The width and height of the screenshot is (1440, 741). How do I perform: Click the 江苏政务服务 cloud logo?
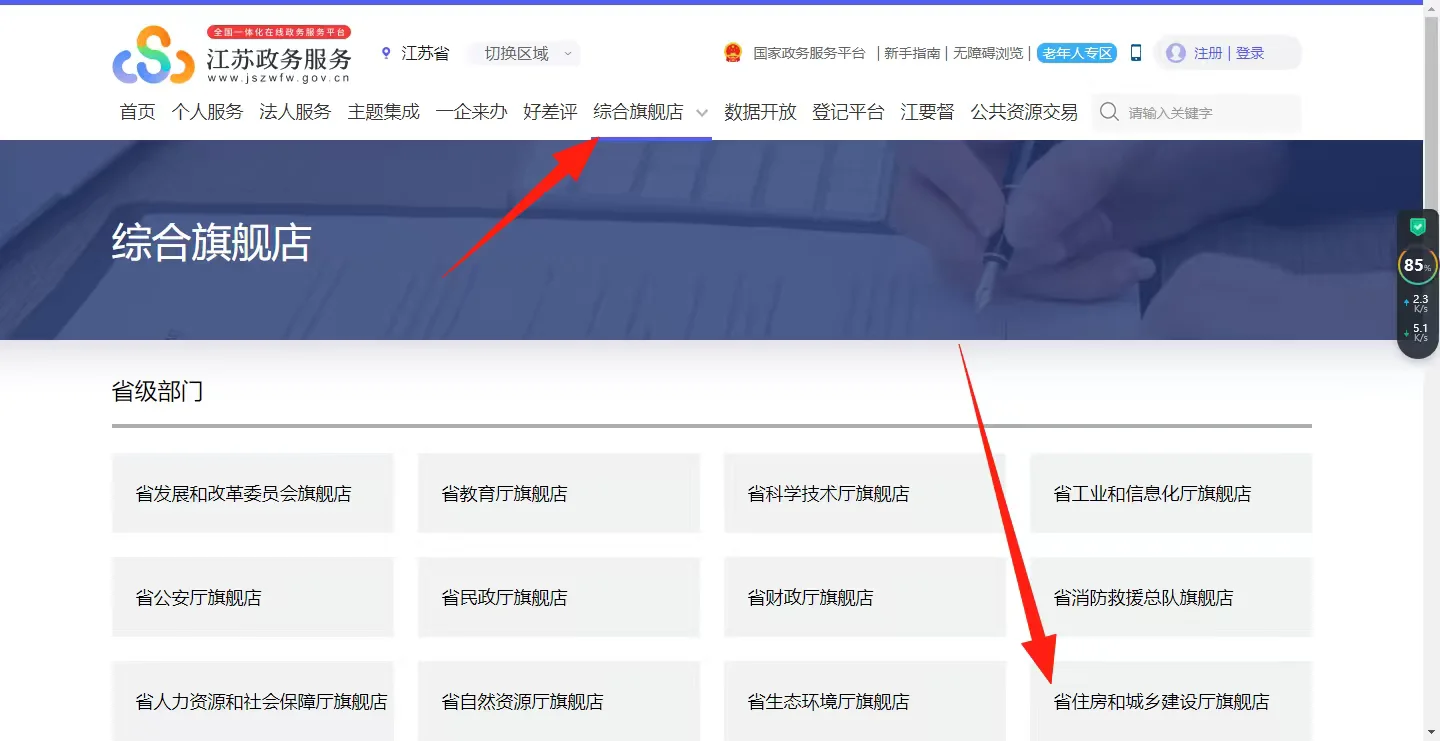click(x=152, y=54)
